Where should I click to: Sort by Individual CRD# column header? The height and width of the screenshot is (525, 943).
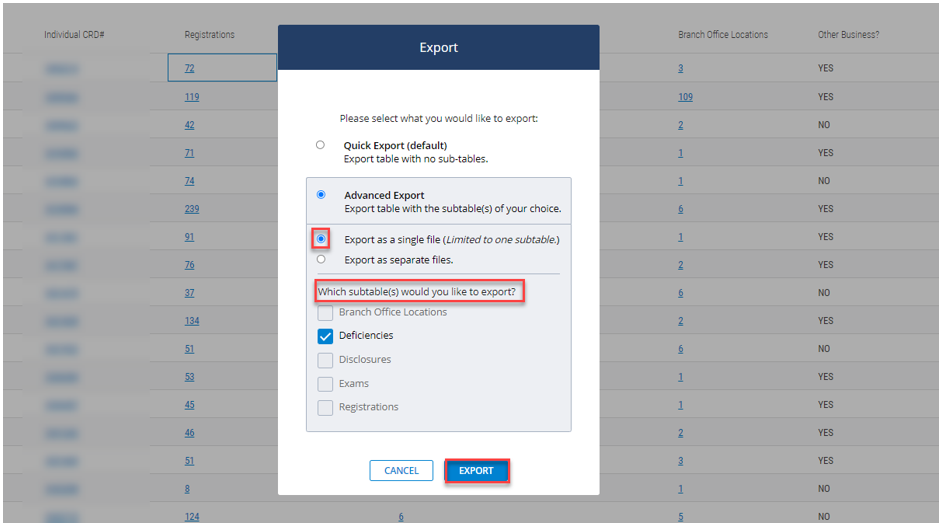(x=75, y=35)
